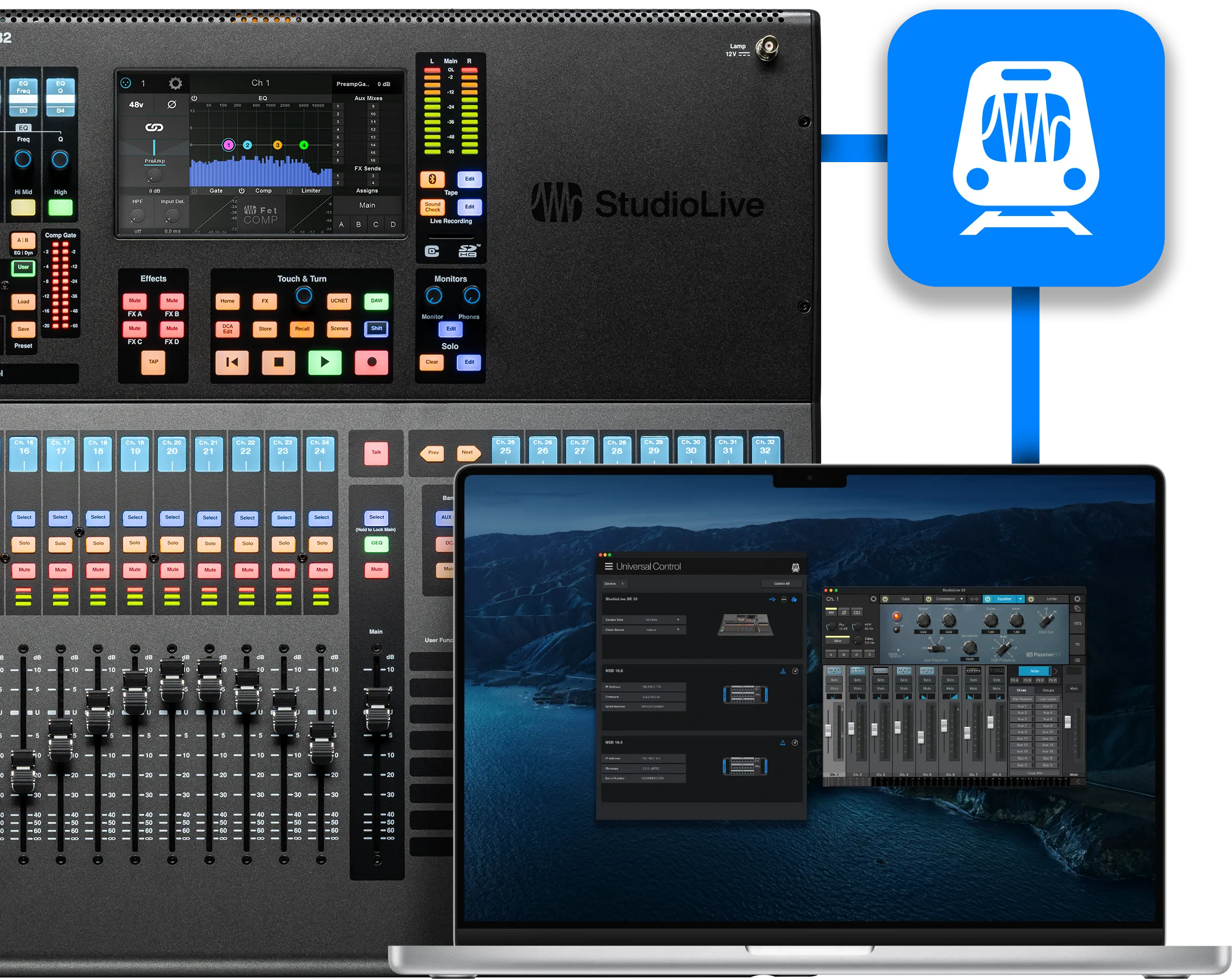This screenshot has height=979, width=1232.
Task: Click Universal Control hamburger menu icon
Action: coord(609,566)
